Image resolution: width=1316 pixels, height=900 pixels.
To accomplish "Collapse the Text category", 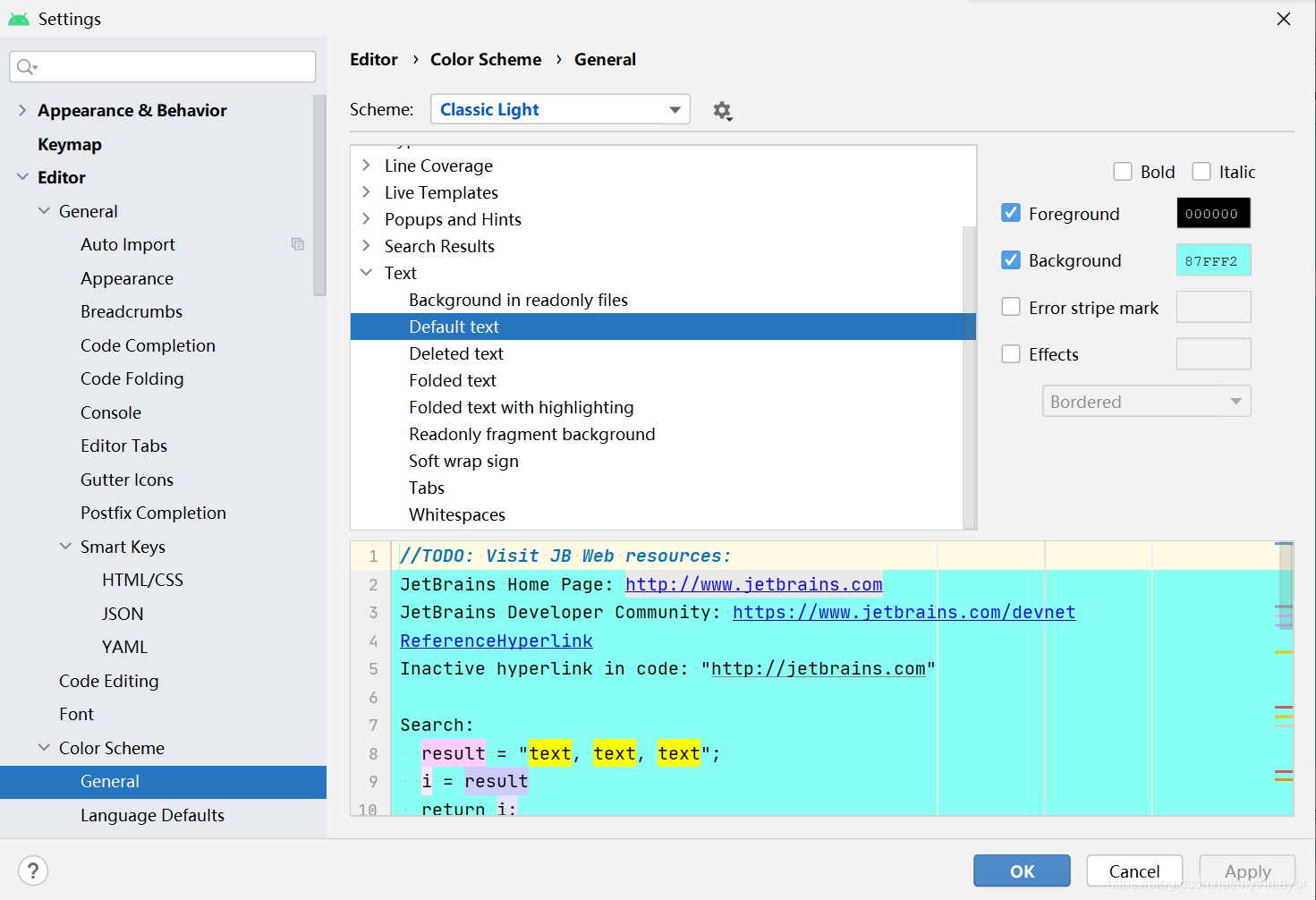I will [x=366, y=273].
